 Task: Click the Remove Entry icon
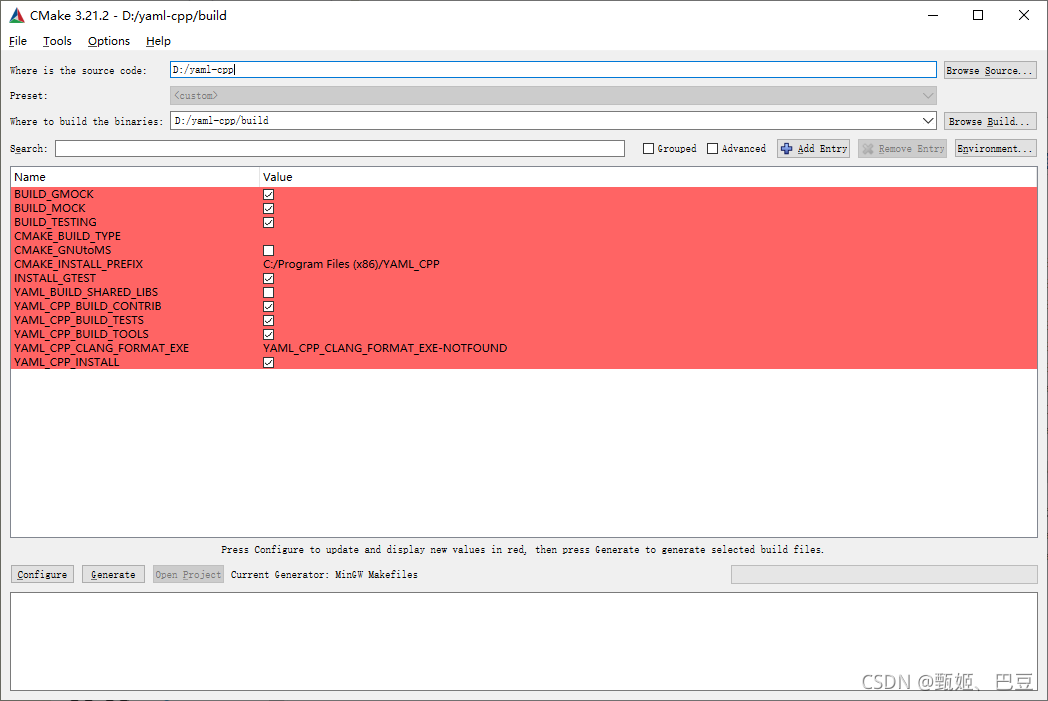coord(866,148)
